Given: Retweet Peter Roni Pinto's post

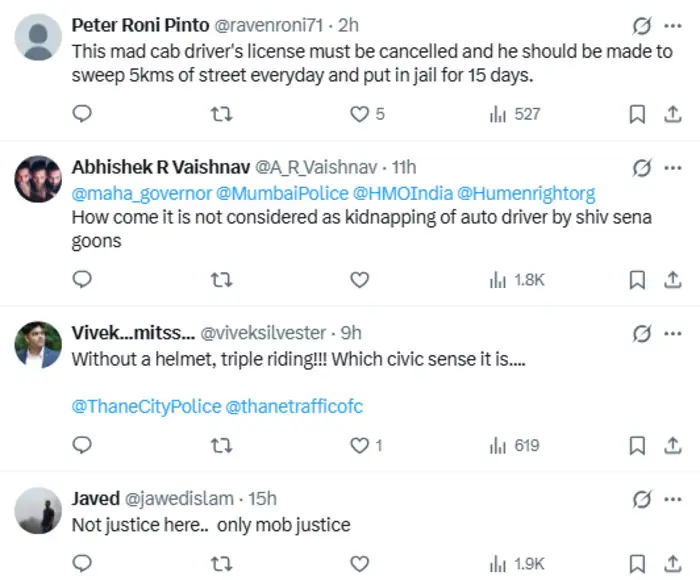Looking at the screenshot, I should point(221,114).
